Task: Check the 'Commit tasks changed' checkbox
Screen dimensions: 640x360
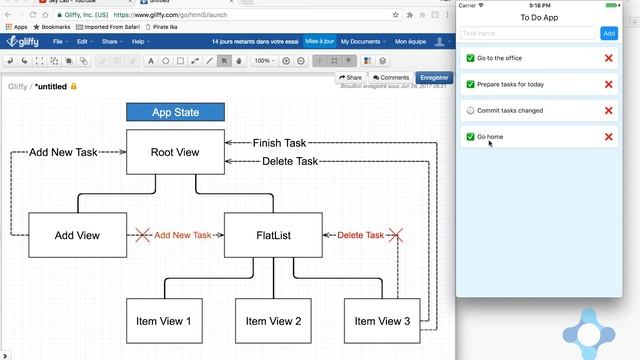Action: (x=470, y=110)
